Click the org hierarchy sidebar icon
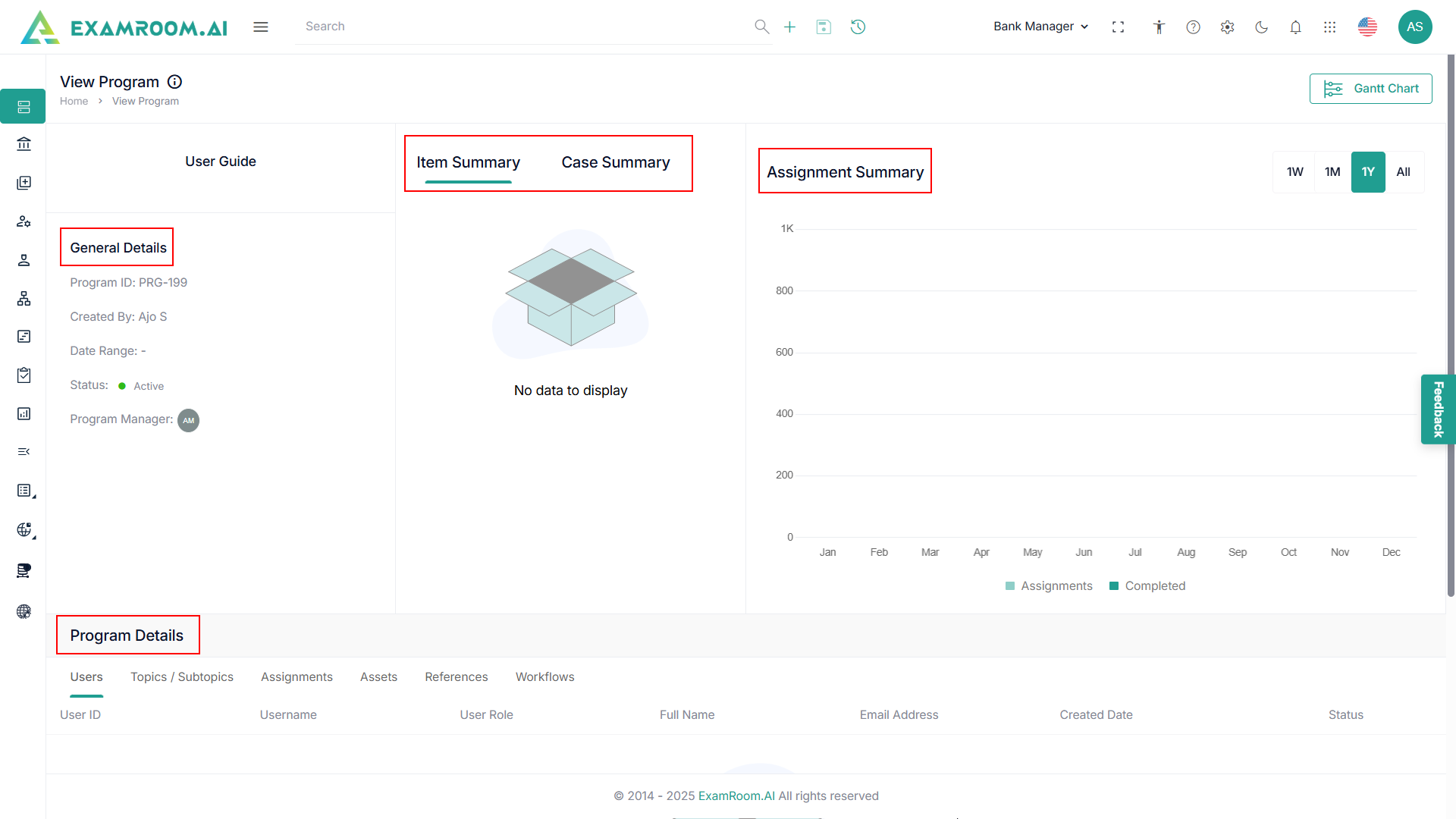Image resolution: width=1456 pixels, height=819 pixels. pos(24,299)
